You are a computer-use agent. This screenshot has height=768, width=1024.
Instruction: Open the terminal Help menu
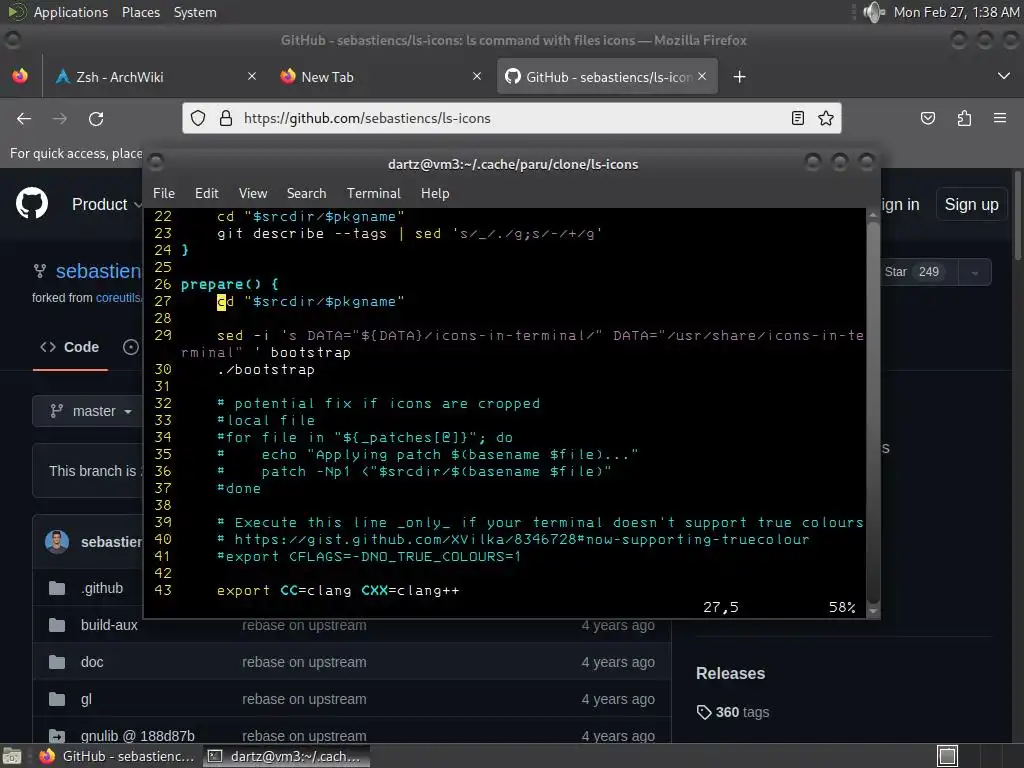tap(435, 193)
